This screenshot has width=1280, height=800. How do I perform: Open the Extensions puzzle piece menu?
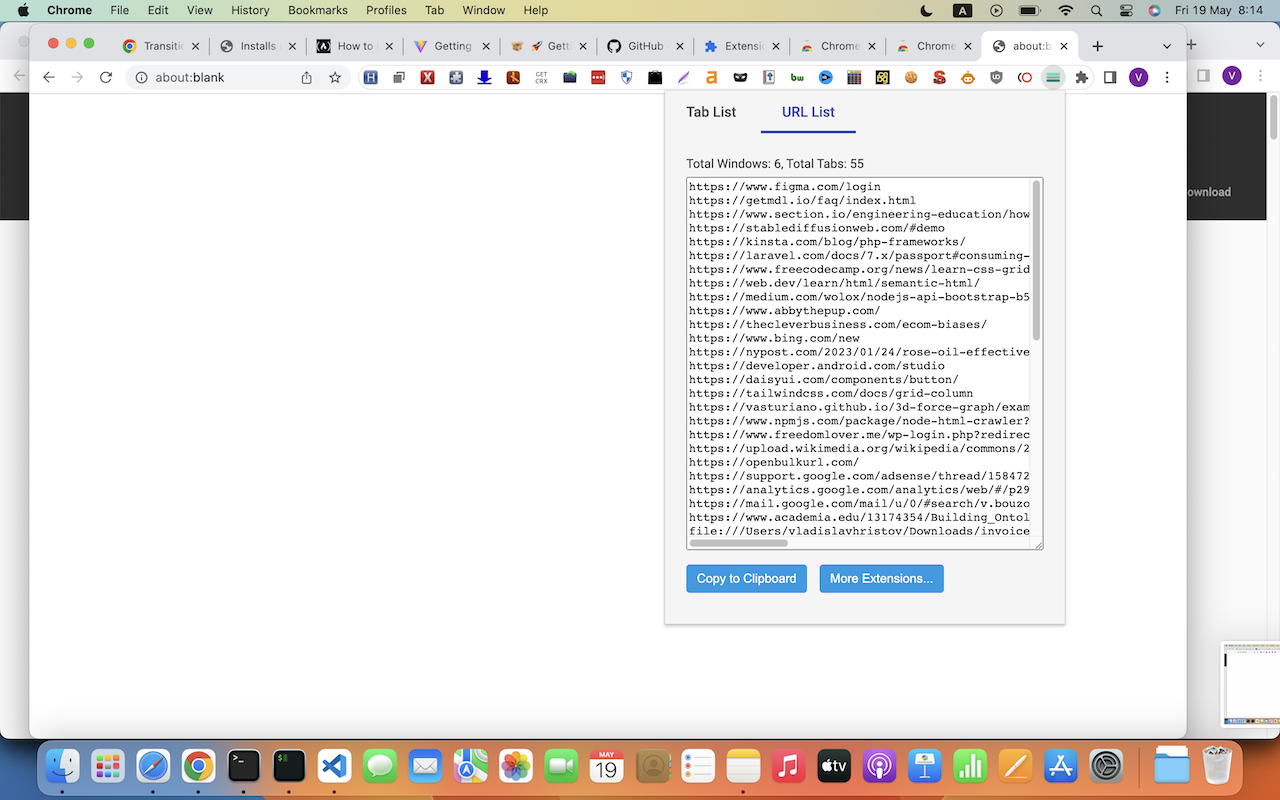(1081, 77)
